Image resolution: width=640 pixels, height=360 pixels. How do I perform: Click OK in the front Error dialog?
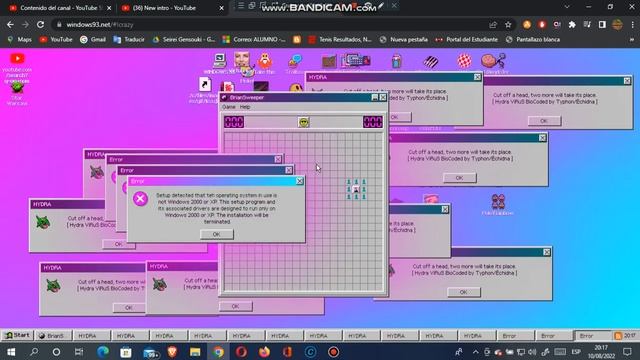coord(217,234)
